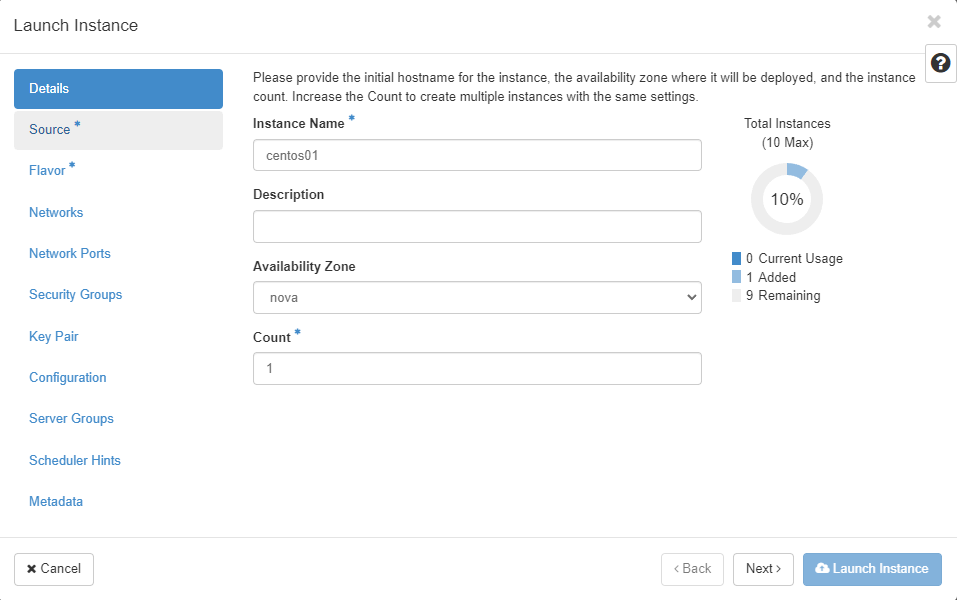957x600 pixels.
Task: Go to Security Groups tab
Action: click(75, 295)
